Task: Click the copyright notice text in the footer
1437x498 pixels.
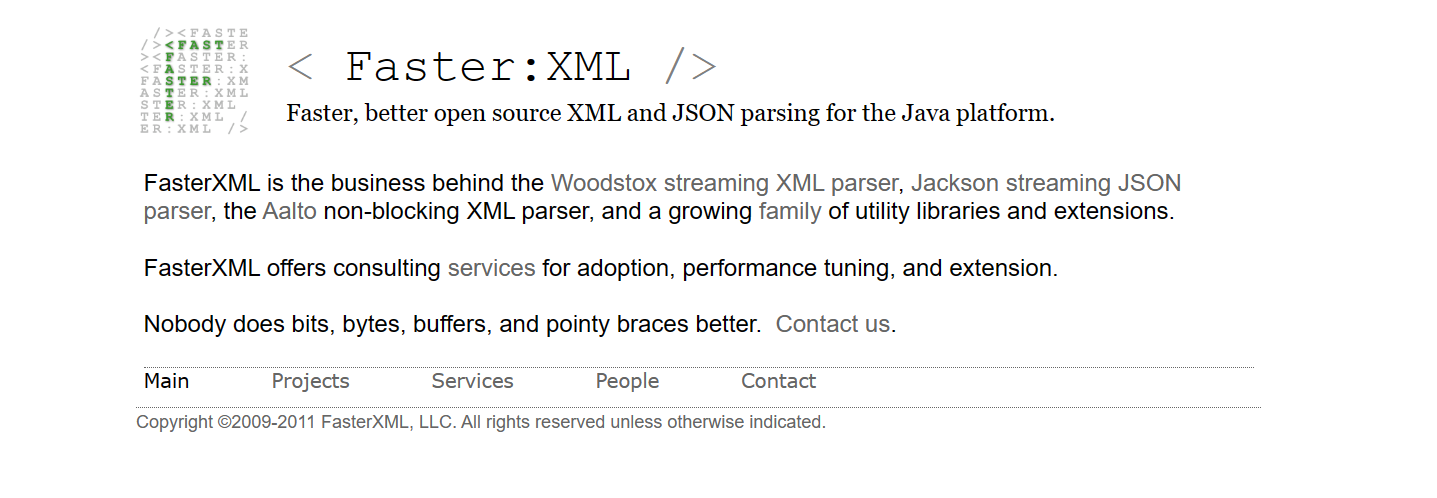Action: 480,422
